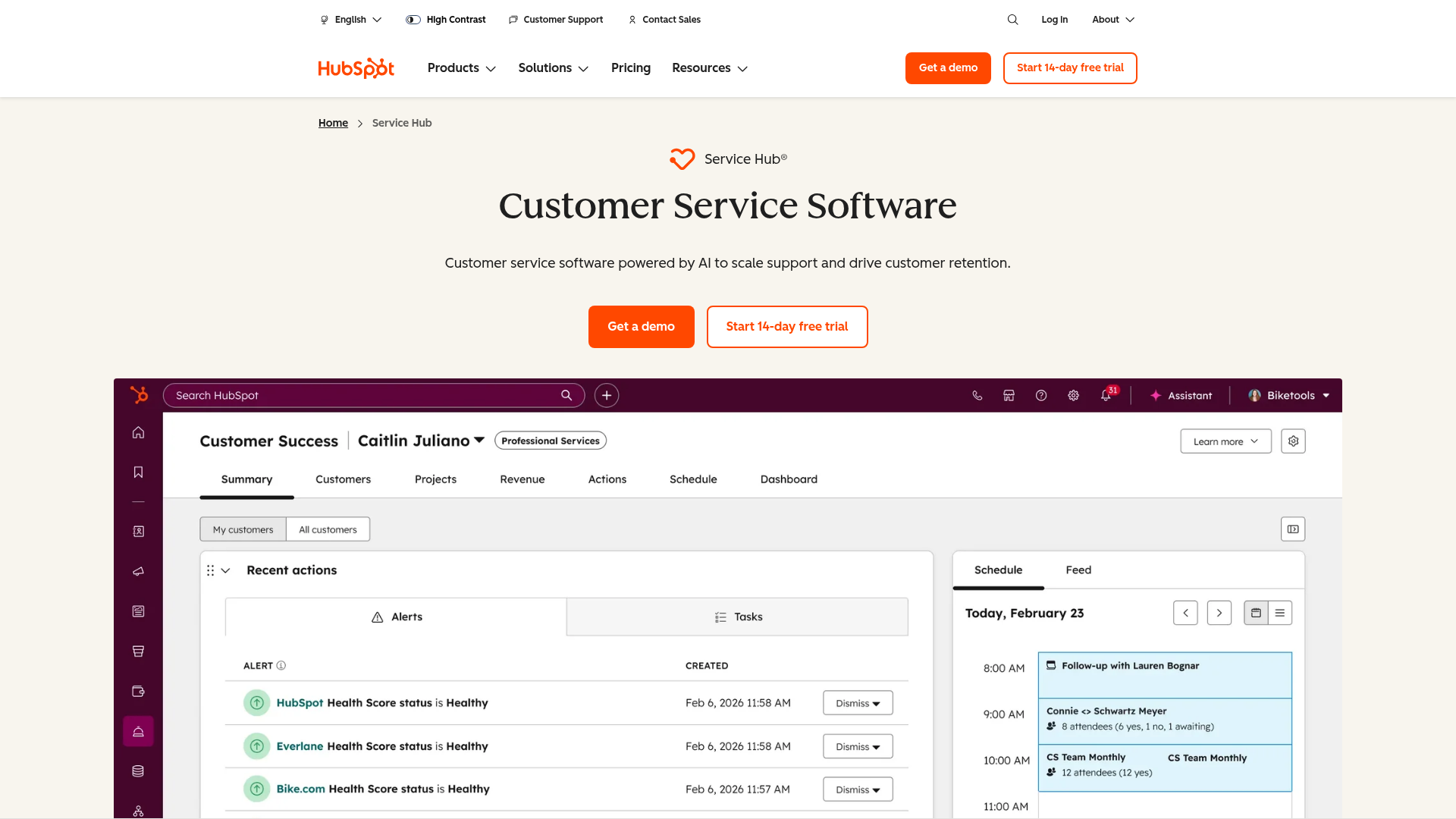
Task: Open the Dashboard tab in Customer Success
Action: click(x=789, y=479)
